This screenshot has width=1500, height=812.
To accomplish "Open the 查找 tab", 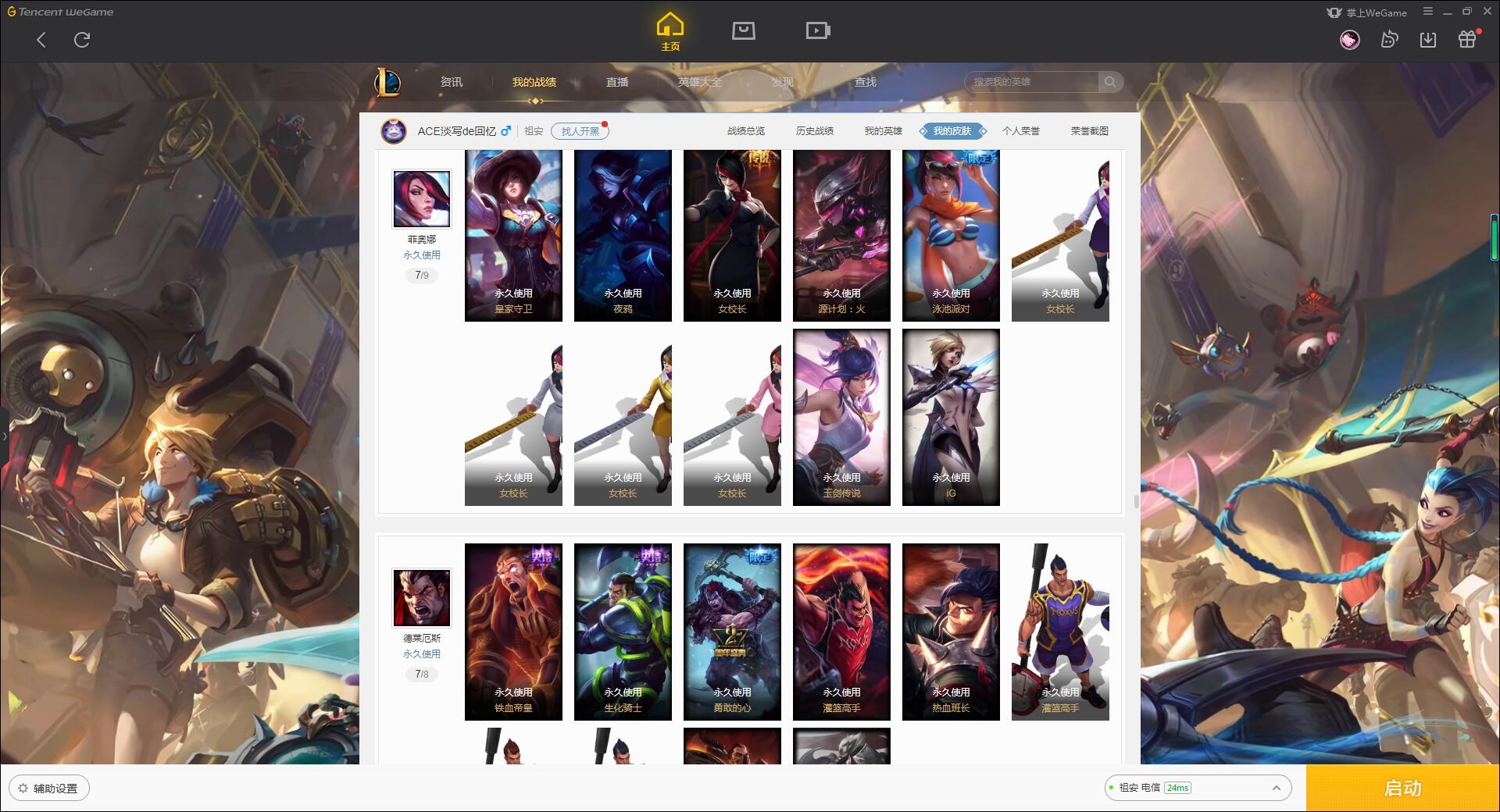I will (866, 82).
